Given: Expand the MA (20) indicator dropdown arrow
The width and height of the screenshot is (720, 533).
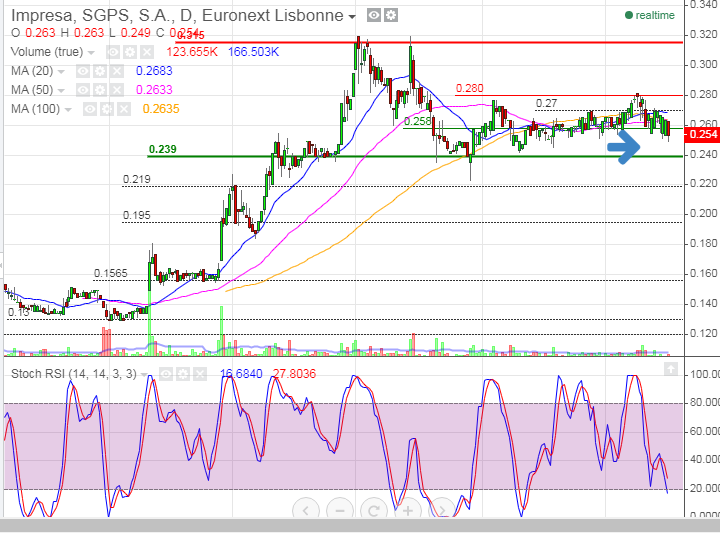Looking at the screenshot, I should point(61,72).
